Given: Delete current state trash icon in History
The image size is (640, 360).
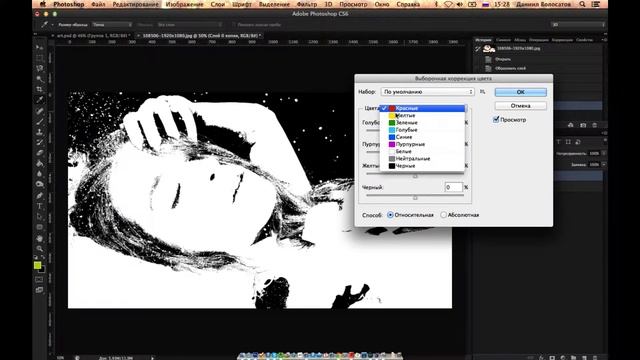Looking at the screenshot, I should click(x=595, y=125).
